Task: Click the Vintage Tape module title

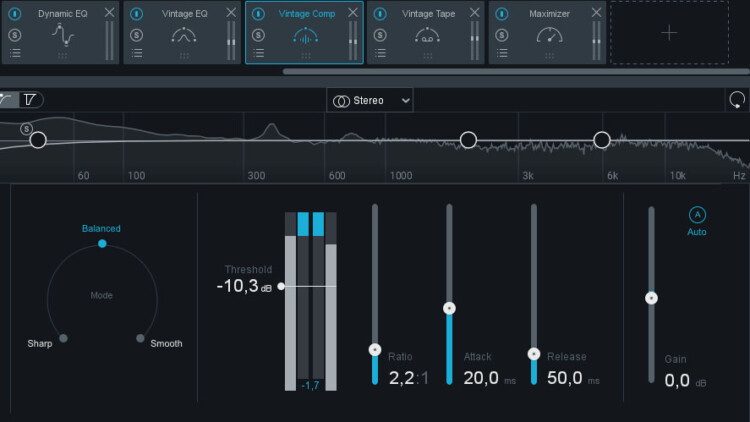Action: click(x=429, y=14)
